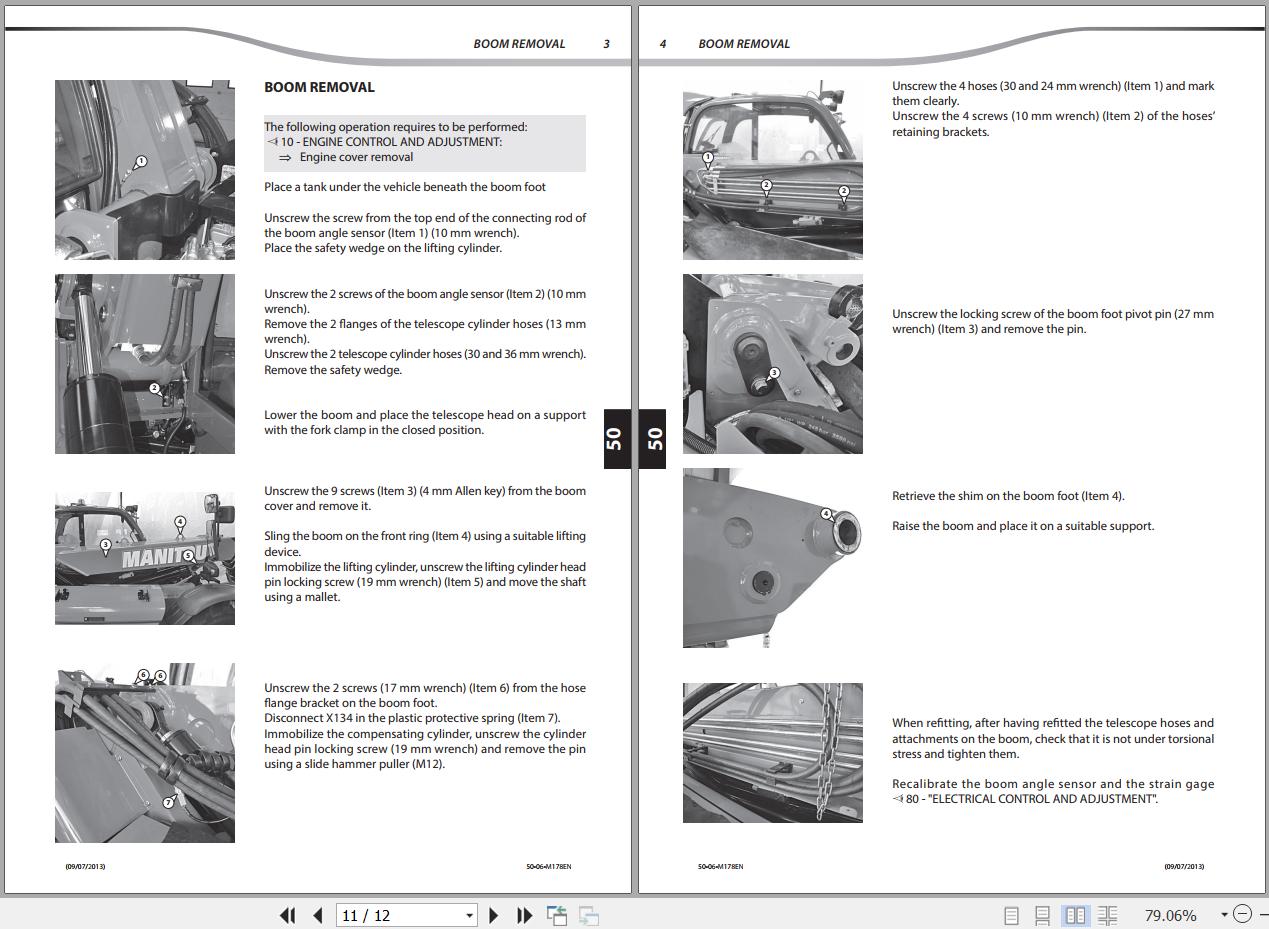Click 'Place a tank under the vehicle' sentence
Screen dimensions: 1269x929
click(x=405, y=187)
